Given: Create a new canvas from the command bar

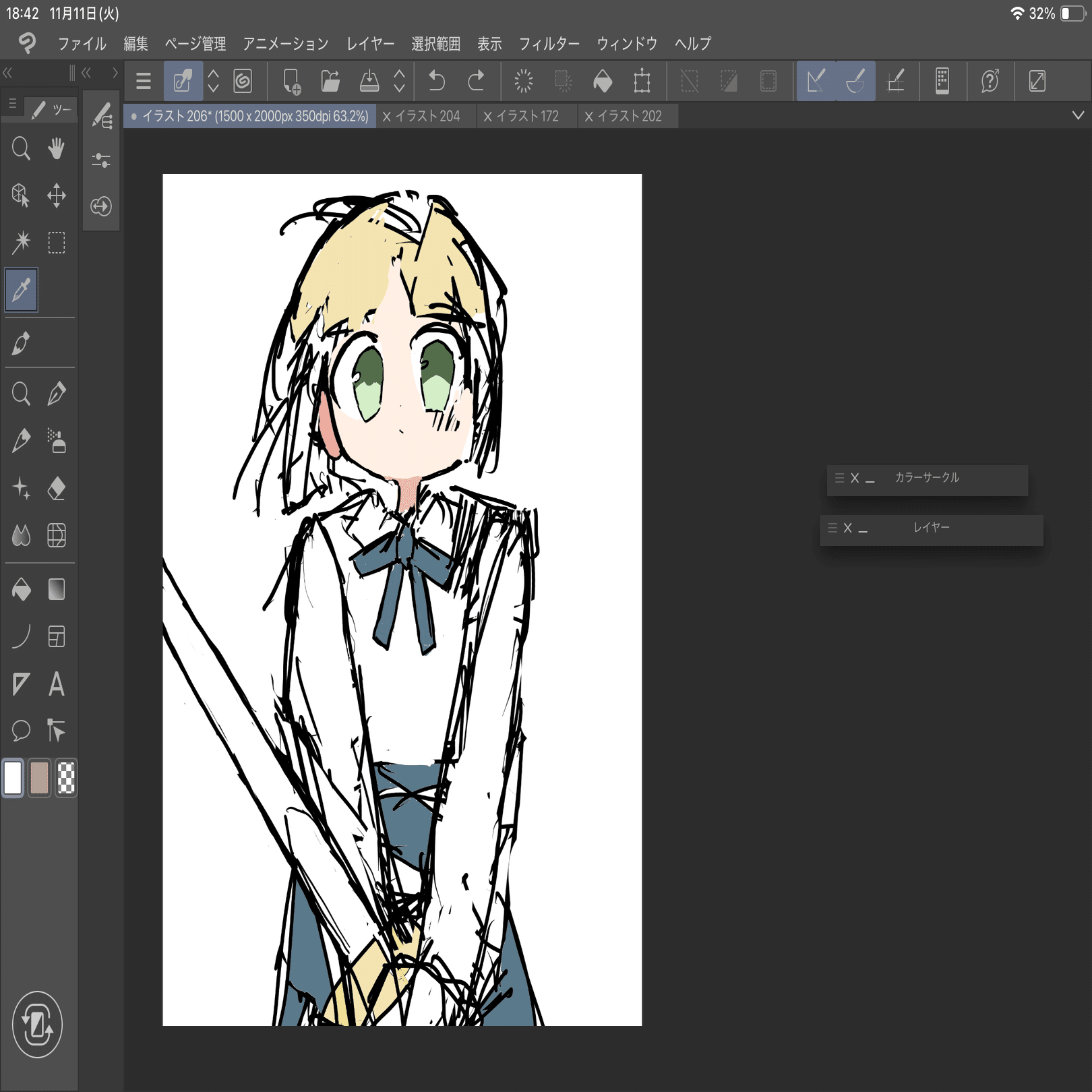Looking at the screenshot, I should pyautogui.click(x=290, y=81).
